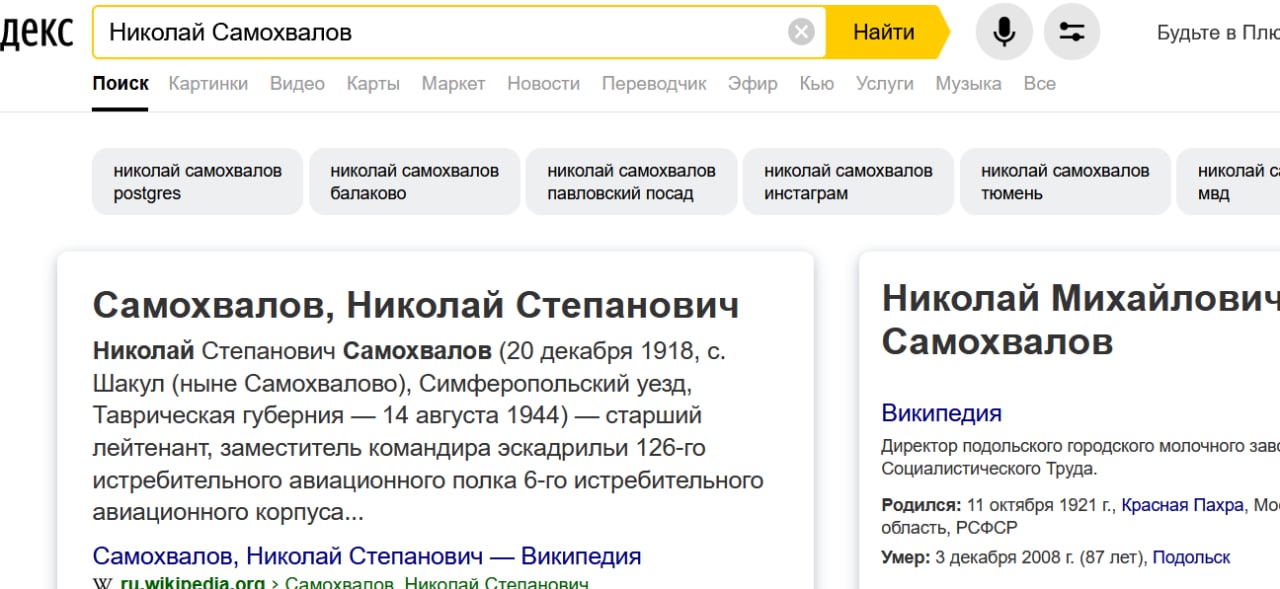1280x589 pixels.
Task: Select the Поиск tab
Action: [121, 84]
